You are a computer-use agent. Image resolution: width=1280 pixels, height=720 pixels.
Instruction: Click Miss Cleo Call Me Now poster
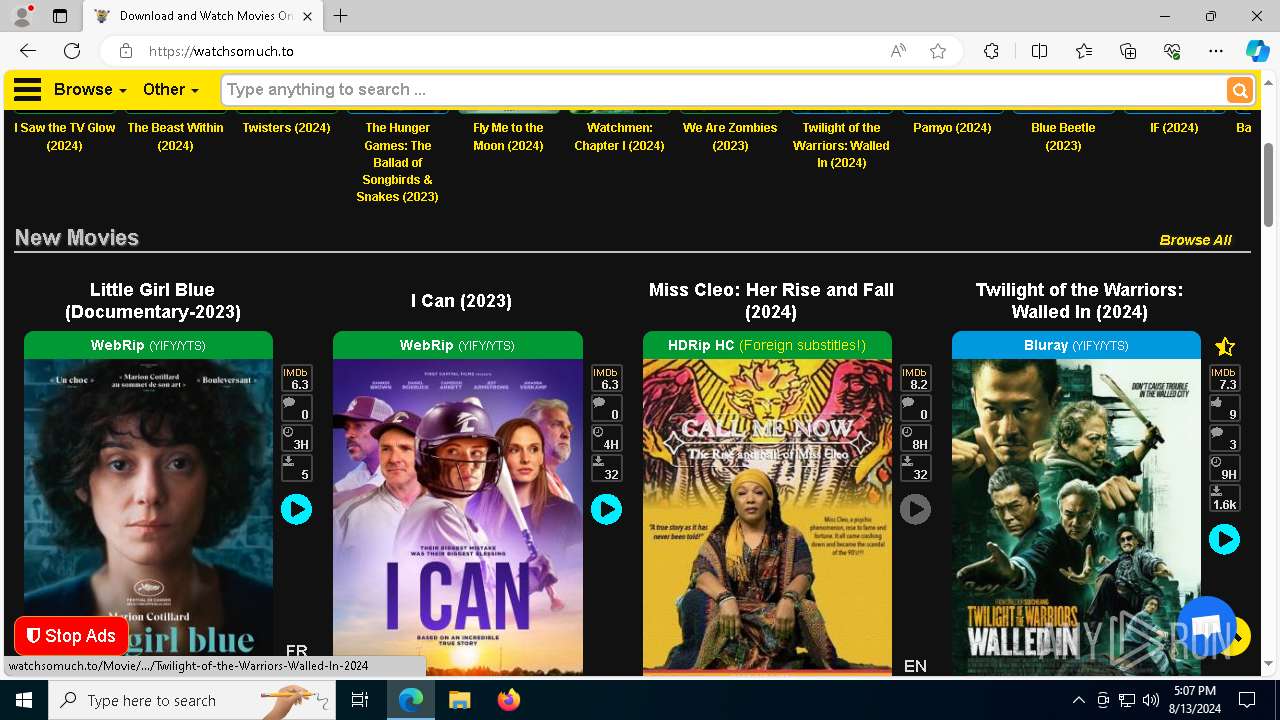pyautogui.click(x=767, y=517)
